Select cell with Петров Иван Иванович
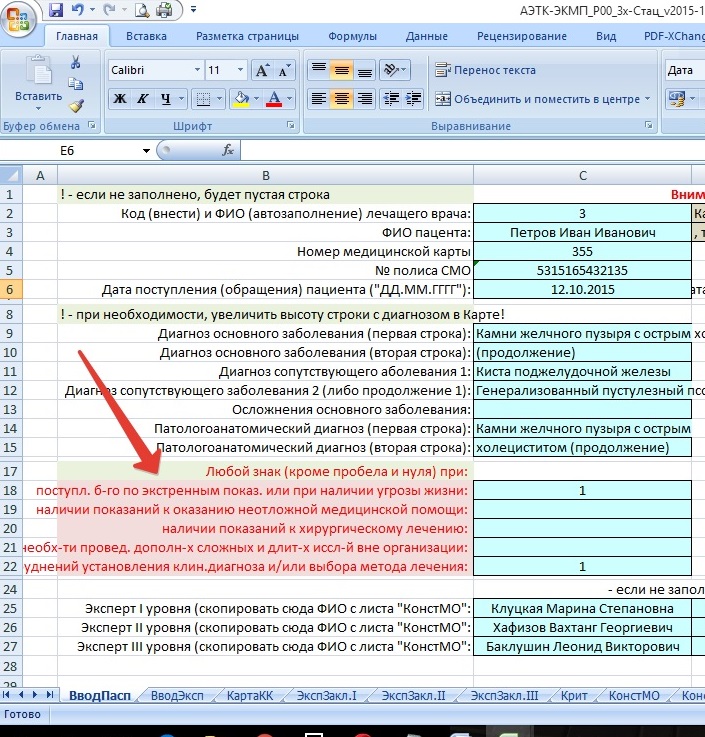Screen dimensions: 705x737 582,232
